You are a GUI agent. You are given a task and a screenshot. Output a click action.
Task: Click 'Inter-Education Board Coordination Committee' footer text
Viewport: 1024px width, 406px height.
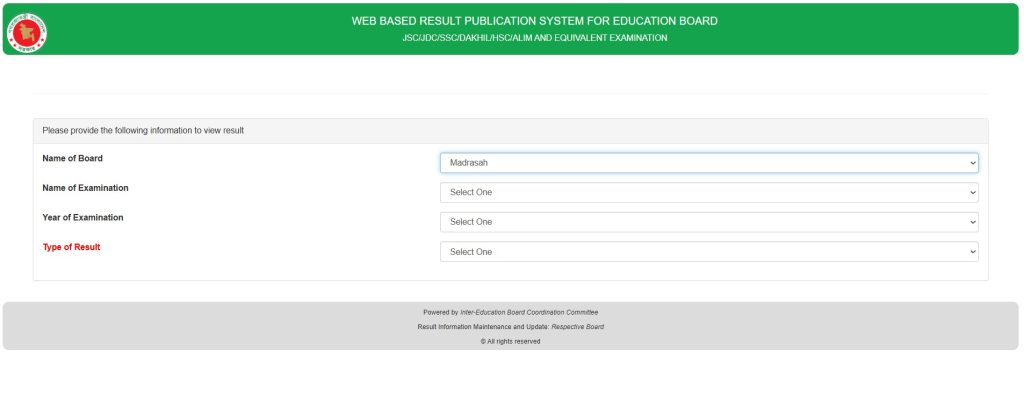click(529, 313)
